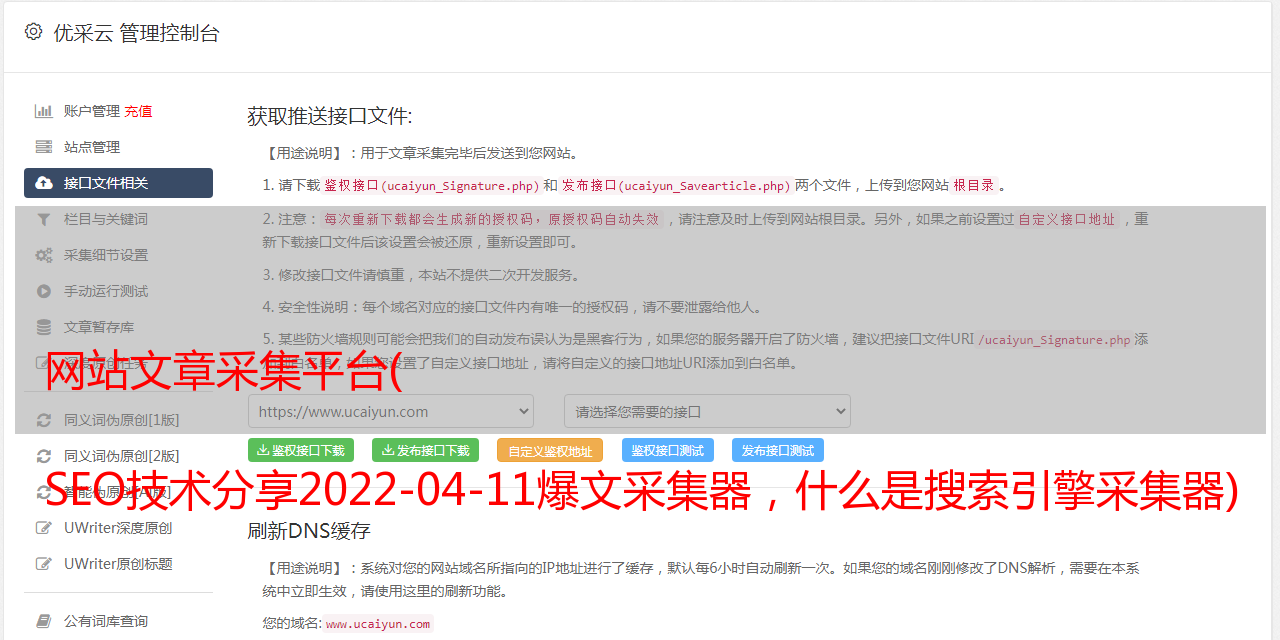This screenshot has width=1280, height=640.
Task: Click the 鉴权接口(ucaiyun_Signature.php) code text
Action: 432,185
